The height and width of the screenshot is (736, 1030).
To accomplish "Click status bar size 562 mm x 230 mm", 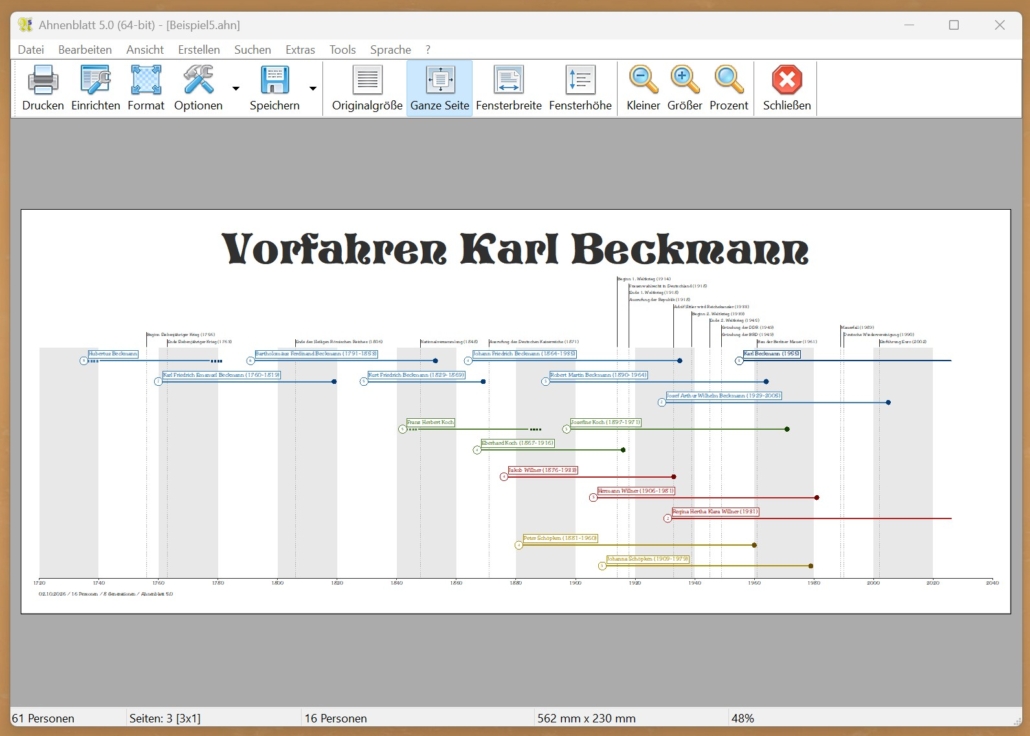I will (586, 718).
